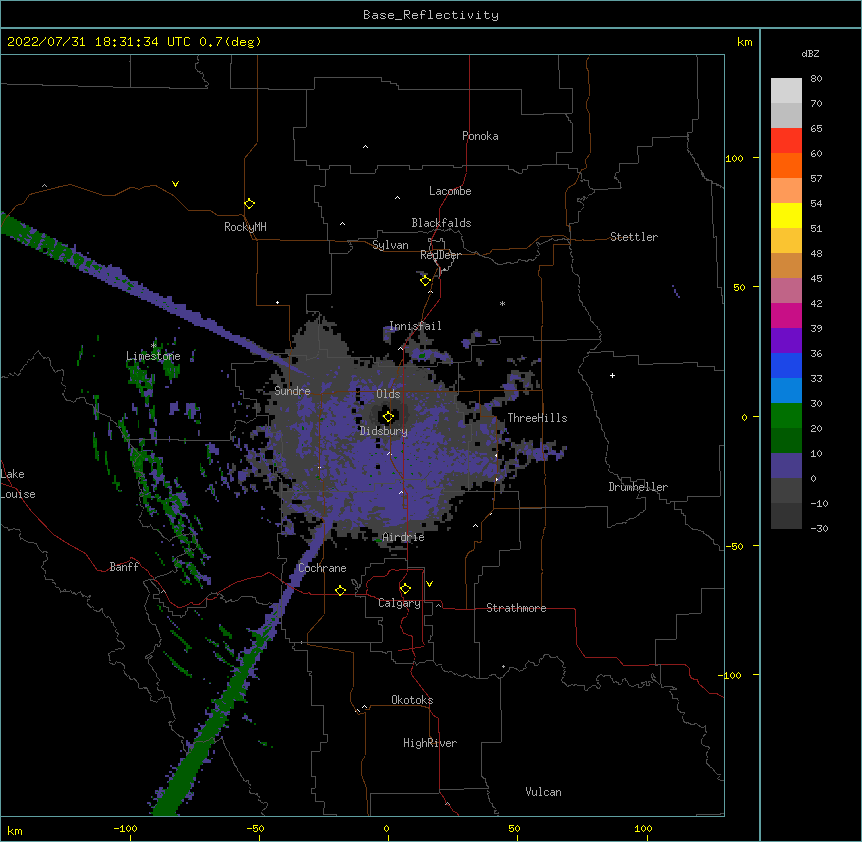
Task: Click the slate purple 0-10 dBZ legend swatch
Action: point(786,466)
